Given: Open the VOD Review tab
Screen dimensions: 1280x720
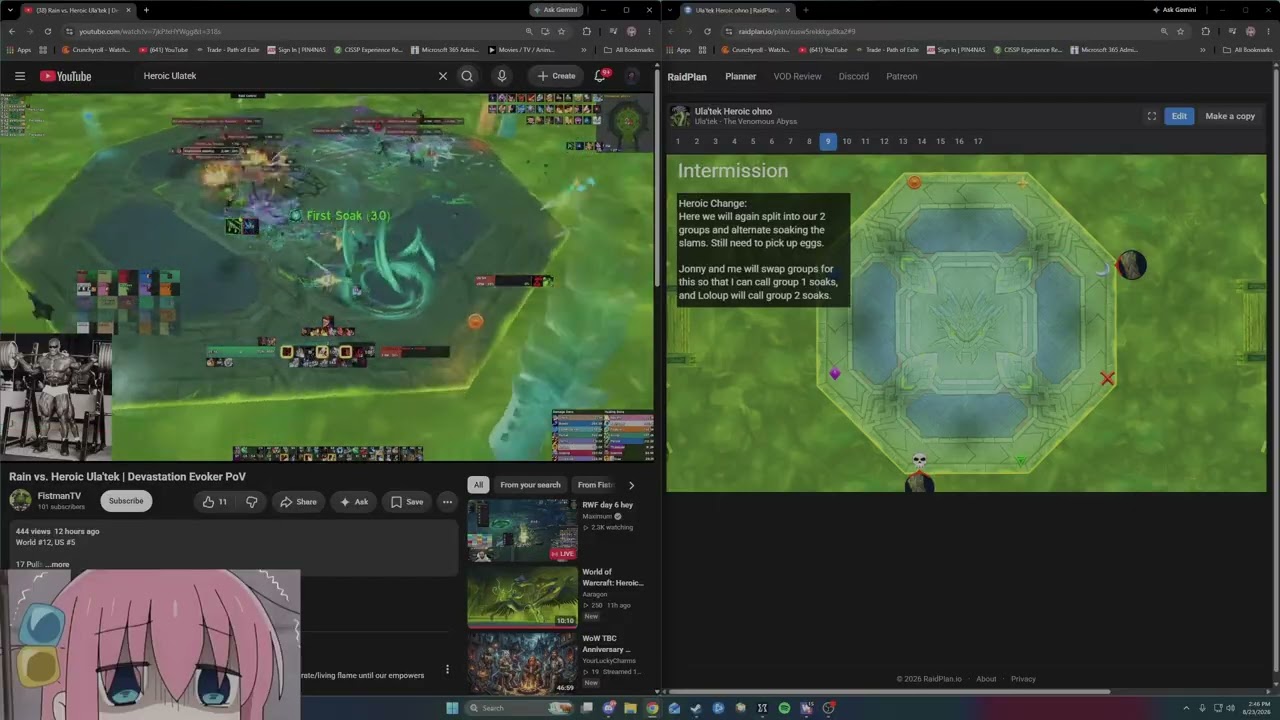Looking at the screenshot, I should point(797,76).
